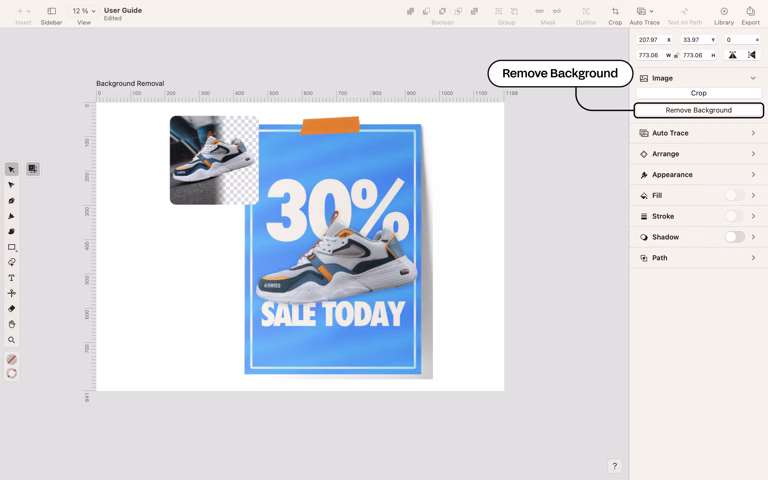Click the height field 773.06 H

[699, 55]
